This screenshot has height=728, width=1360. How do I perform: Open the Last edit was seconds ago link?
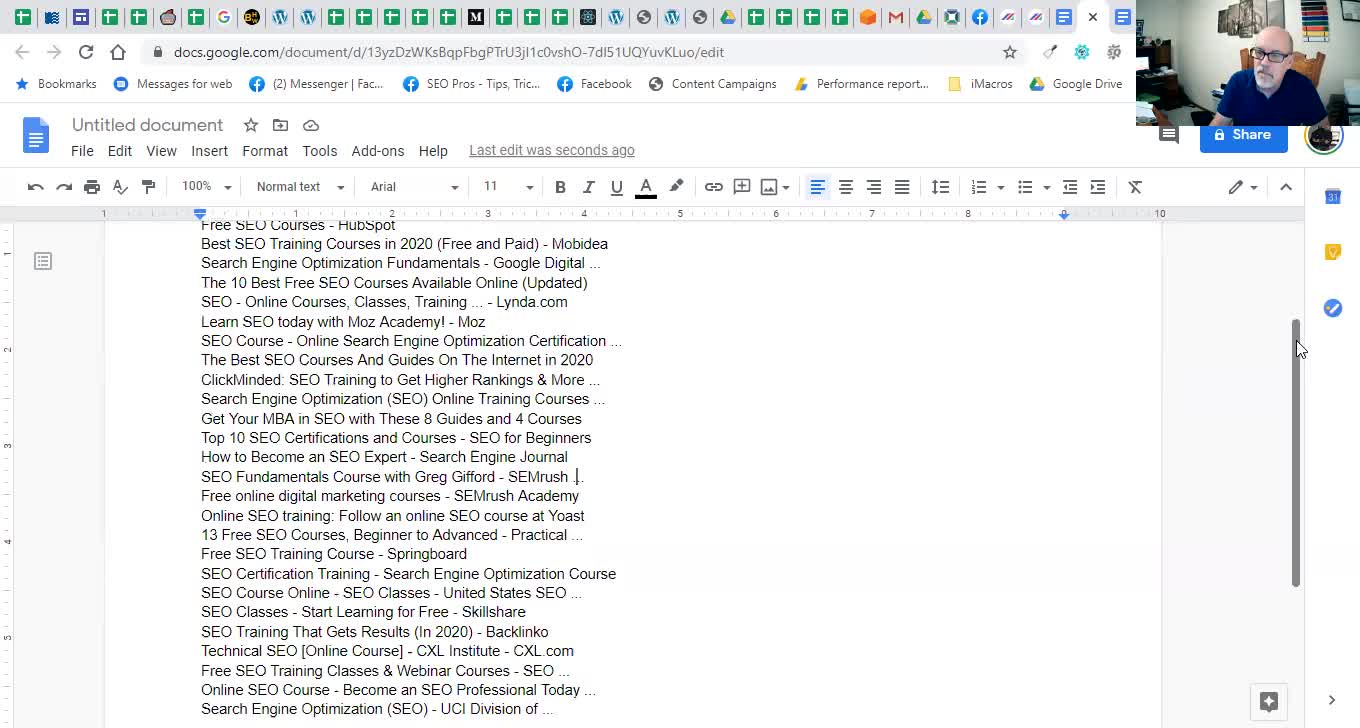(552, 150)
